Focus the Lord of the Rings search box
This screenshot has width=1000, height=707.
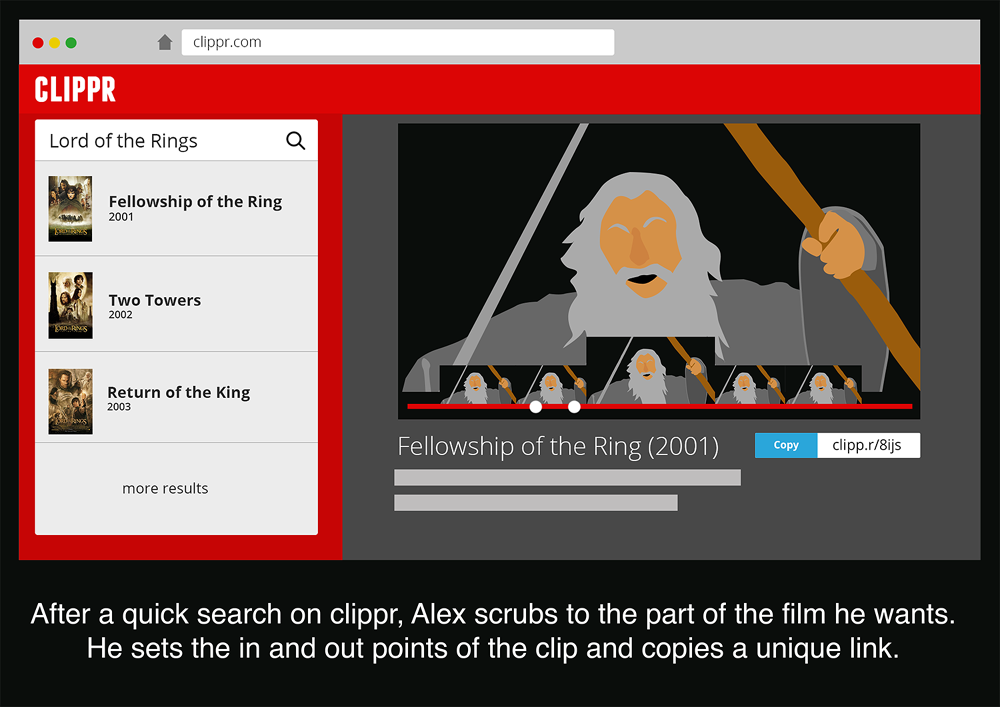click(160, 141)
